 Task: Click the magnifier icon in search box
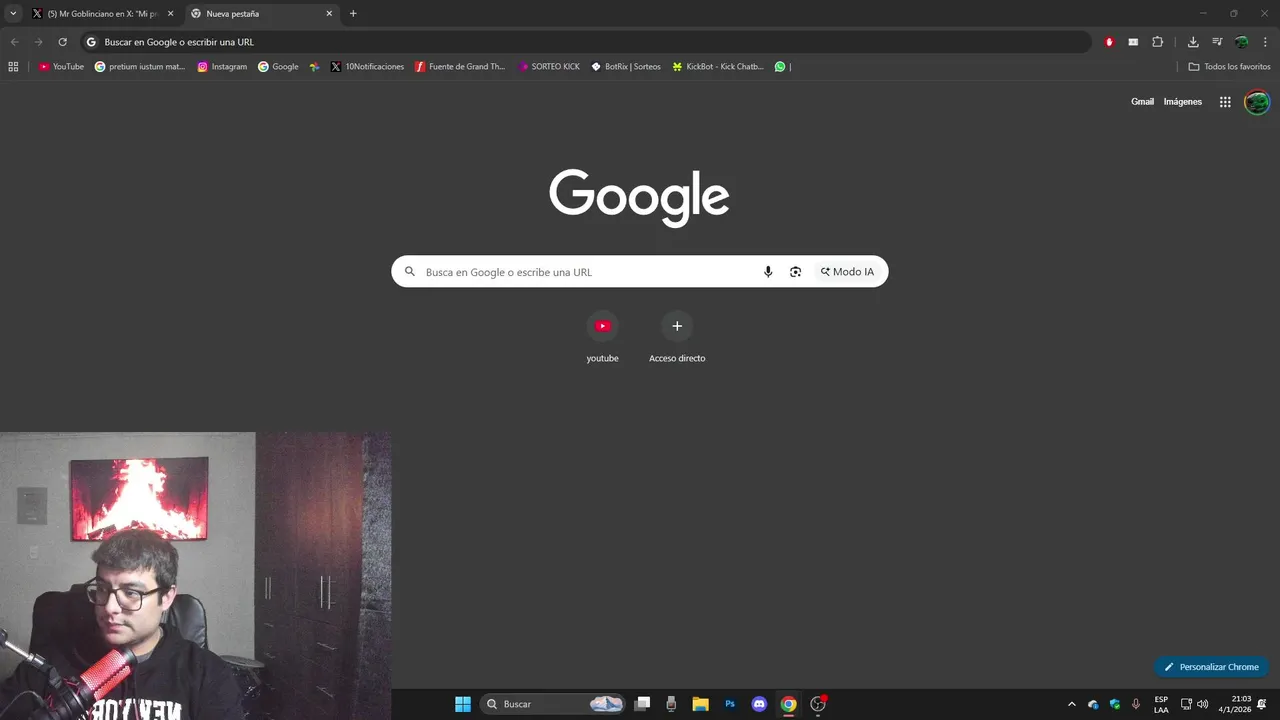click(410, 272)
